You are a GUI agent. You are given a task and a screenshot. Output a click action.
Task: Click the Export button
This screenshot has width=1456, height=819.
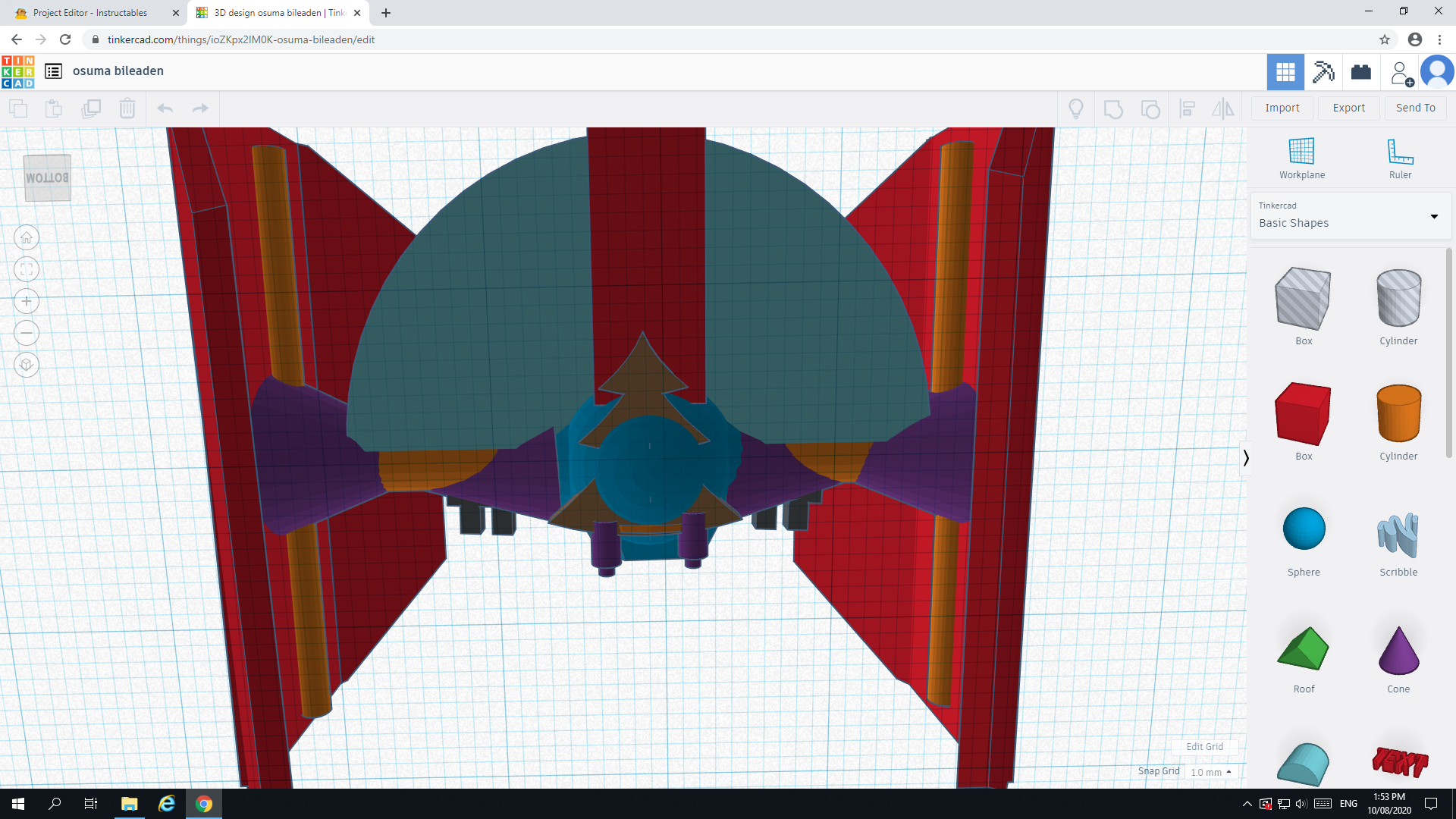(1349, 108)
